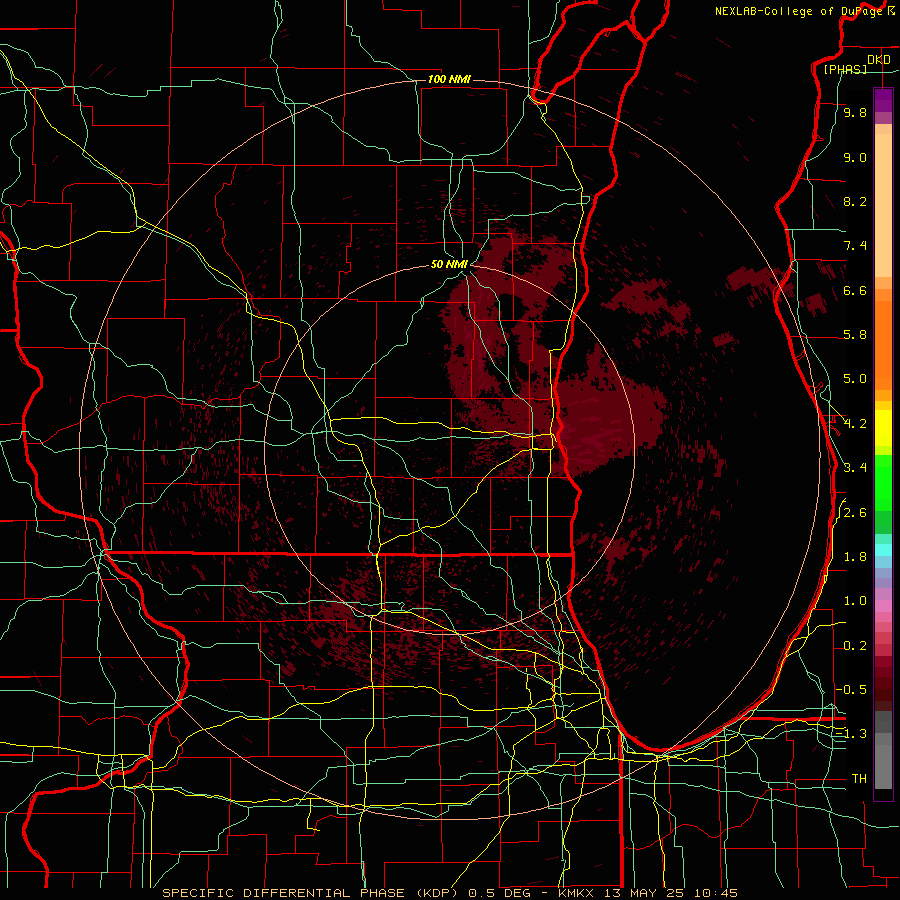The image size is (900, 900).
Task: Click the 50 NMI range ring label
Action: 449,264
